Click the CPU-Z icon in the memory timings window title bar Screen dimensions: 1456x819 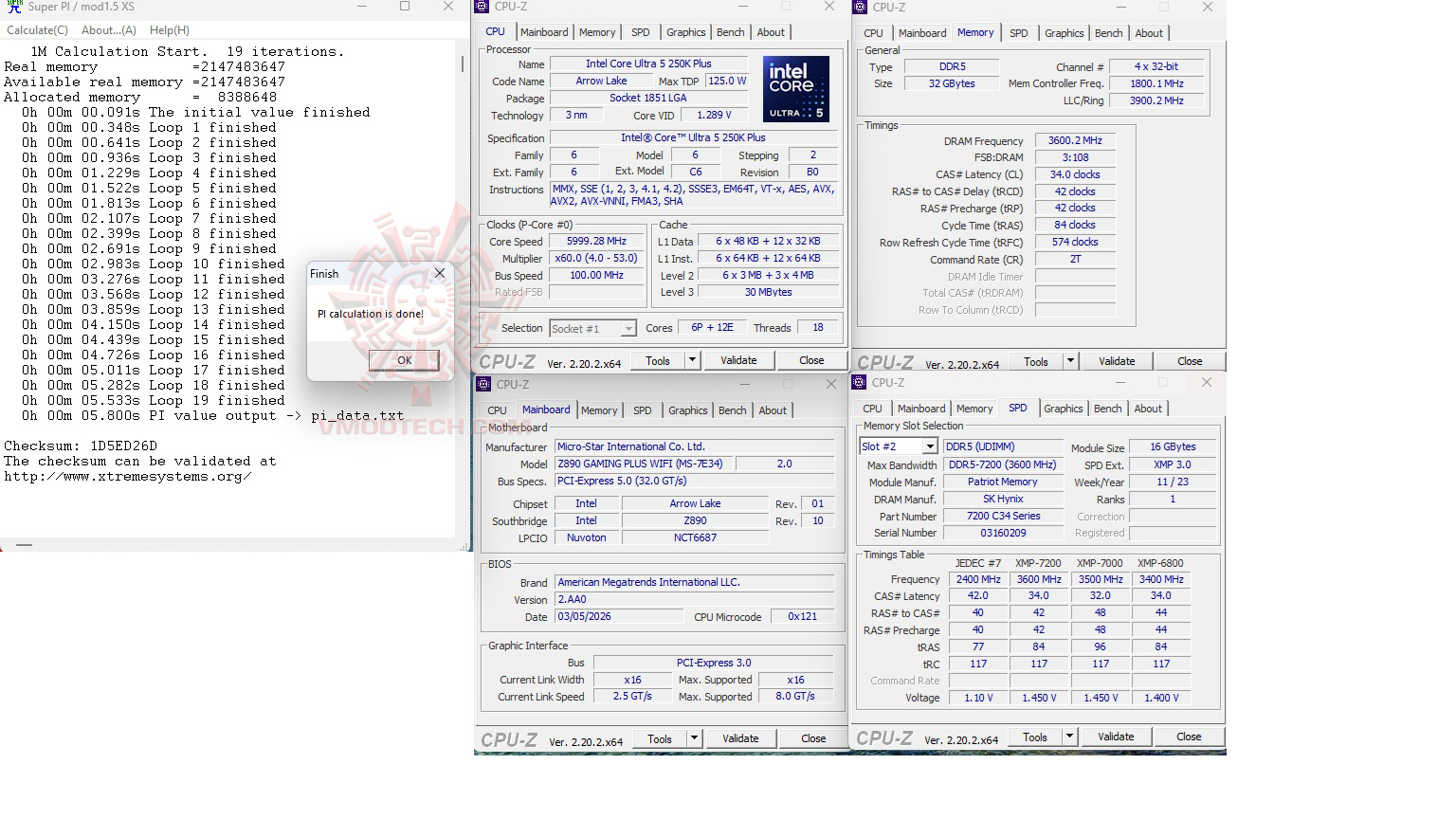(861, 7)
